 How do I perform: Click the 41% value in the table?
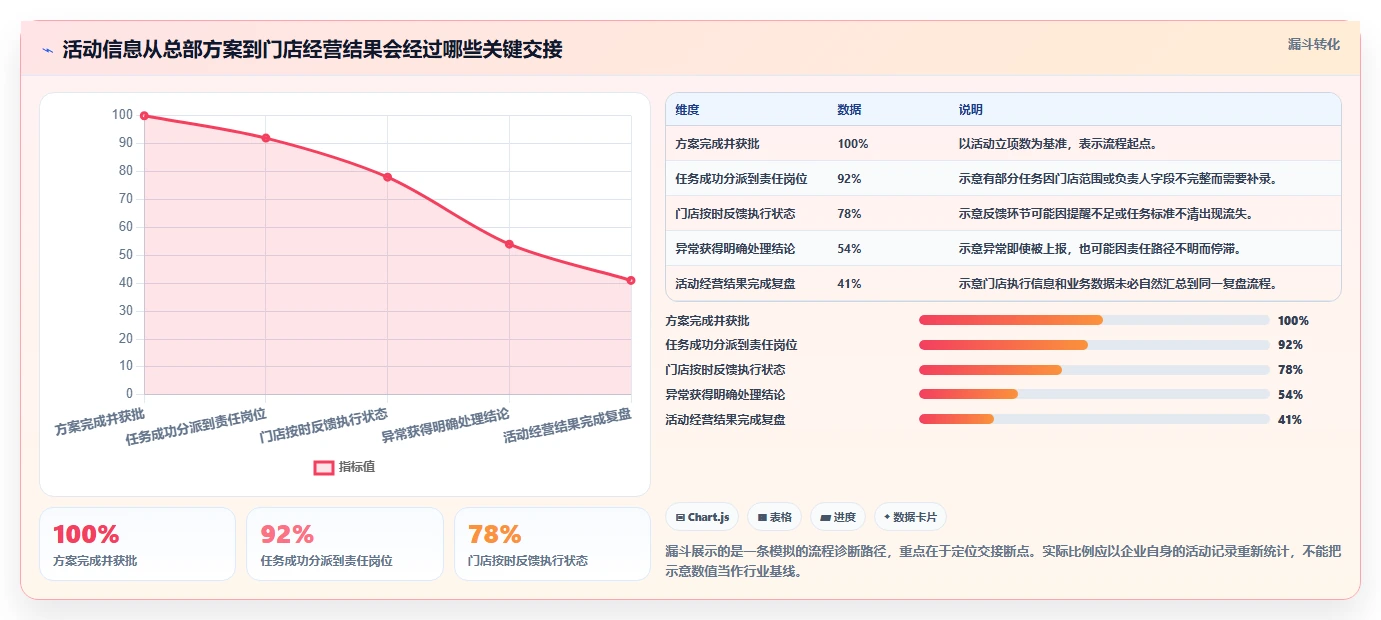850,284
